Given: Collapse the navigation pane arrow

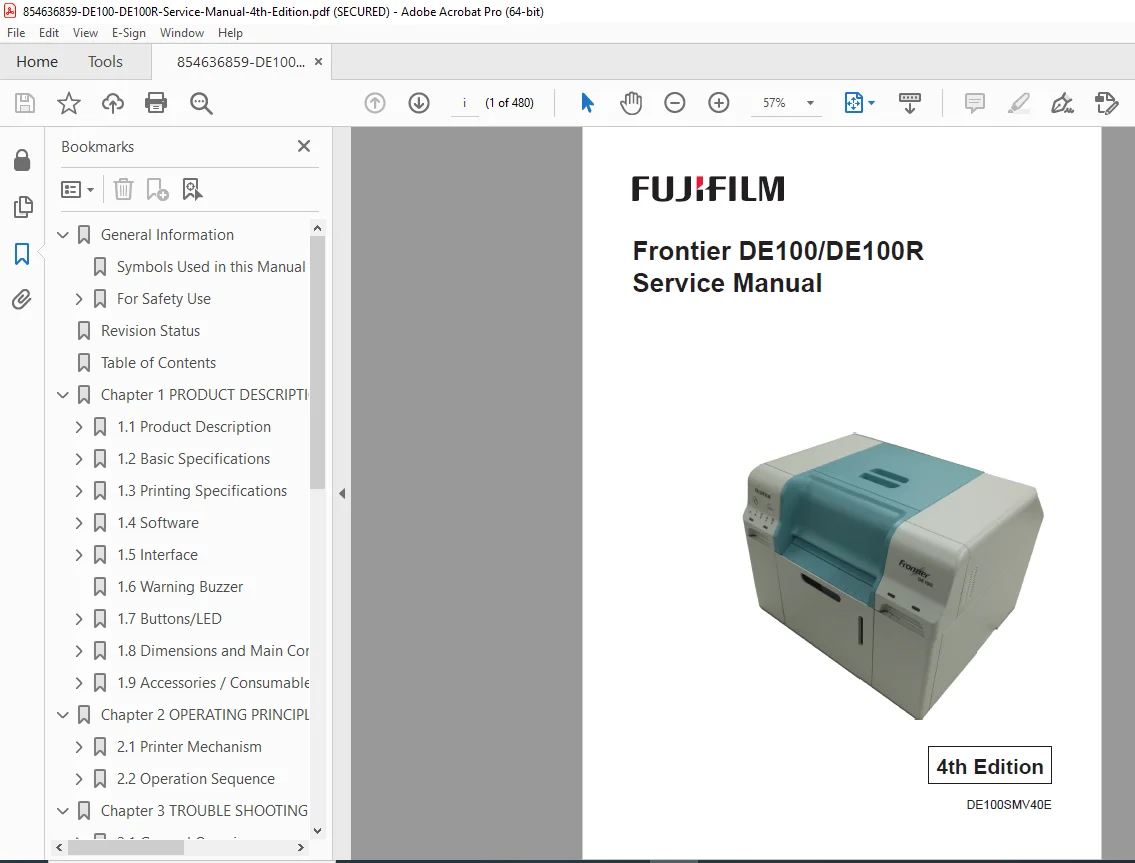Looking at the screenshot, I should [342, 494].
